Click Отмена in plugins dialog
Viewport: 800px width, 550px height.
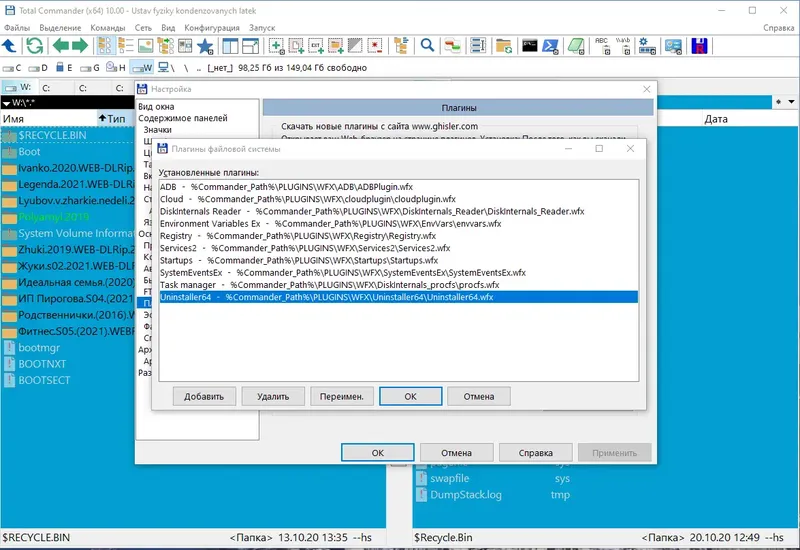point(479,396)
